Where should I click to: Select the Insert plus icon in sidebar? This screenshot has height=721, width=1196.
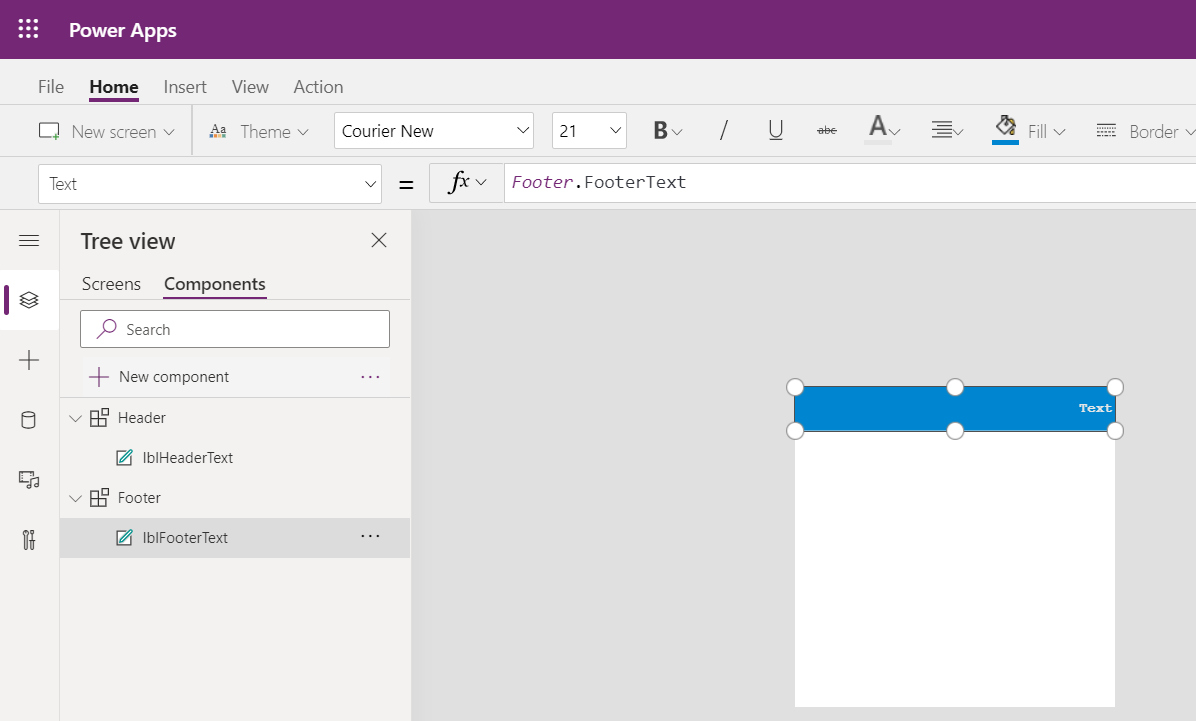tap(30, 360)
